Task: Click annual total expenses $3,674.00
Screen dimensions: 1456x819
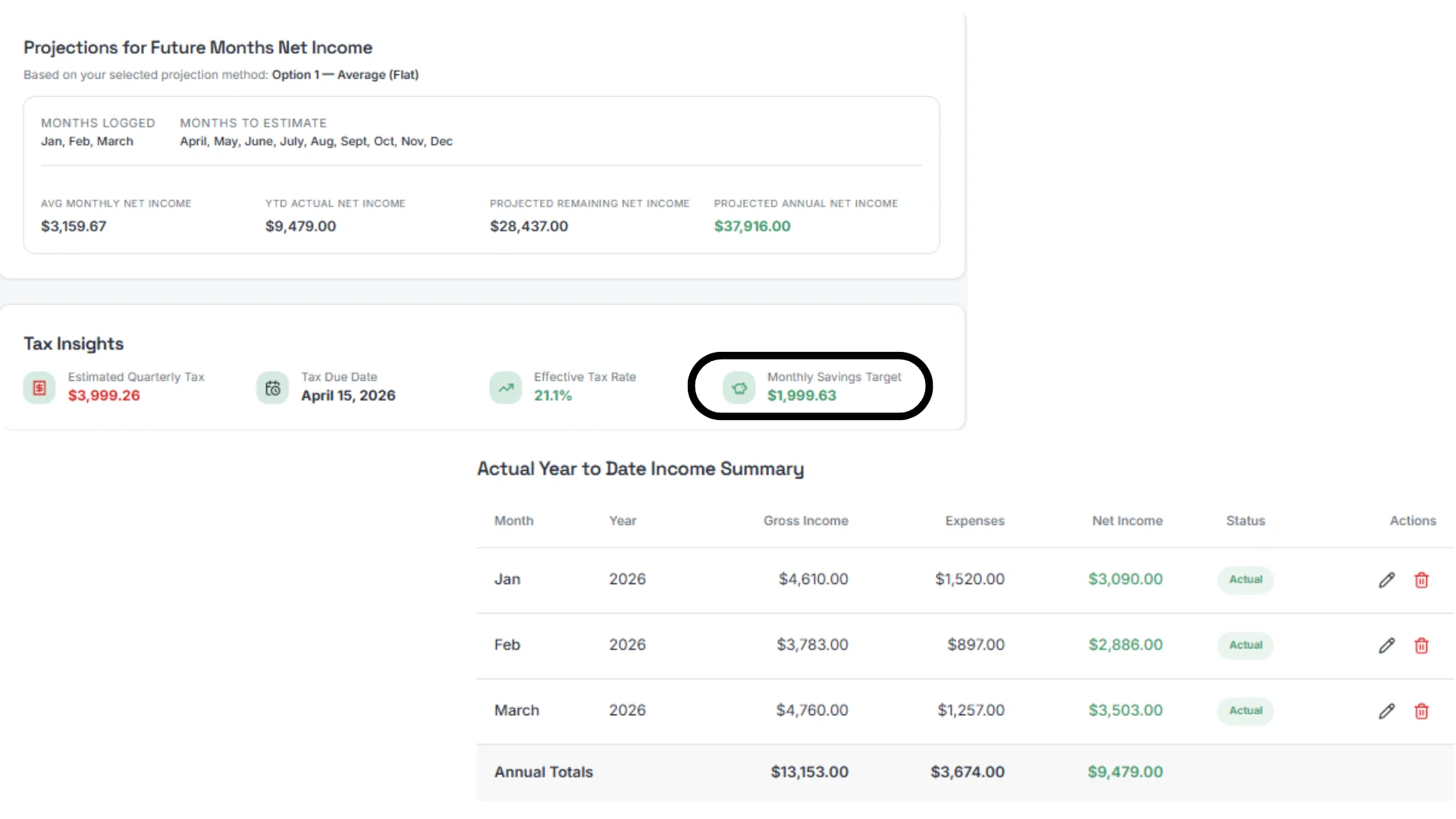Action: (x=968, y=772)
